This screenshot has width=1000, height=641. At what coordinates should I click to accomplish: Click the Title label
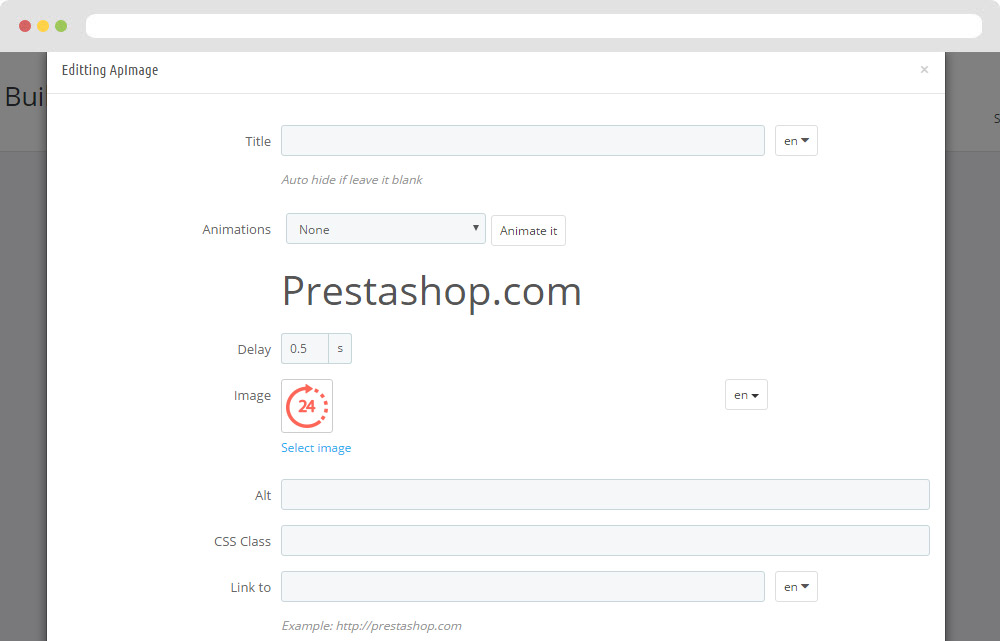pyautogui.click(x=258, y=142)
